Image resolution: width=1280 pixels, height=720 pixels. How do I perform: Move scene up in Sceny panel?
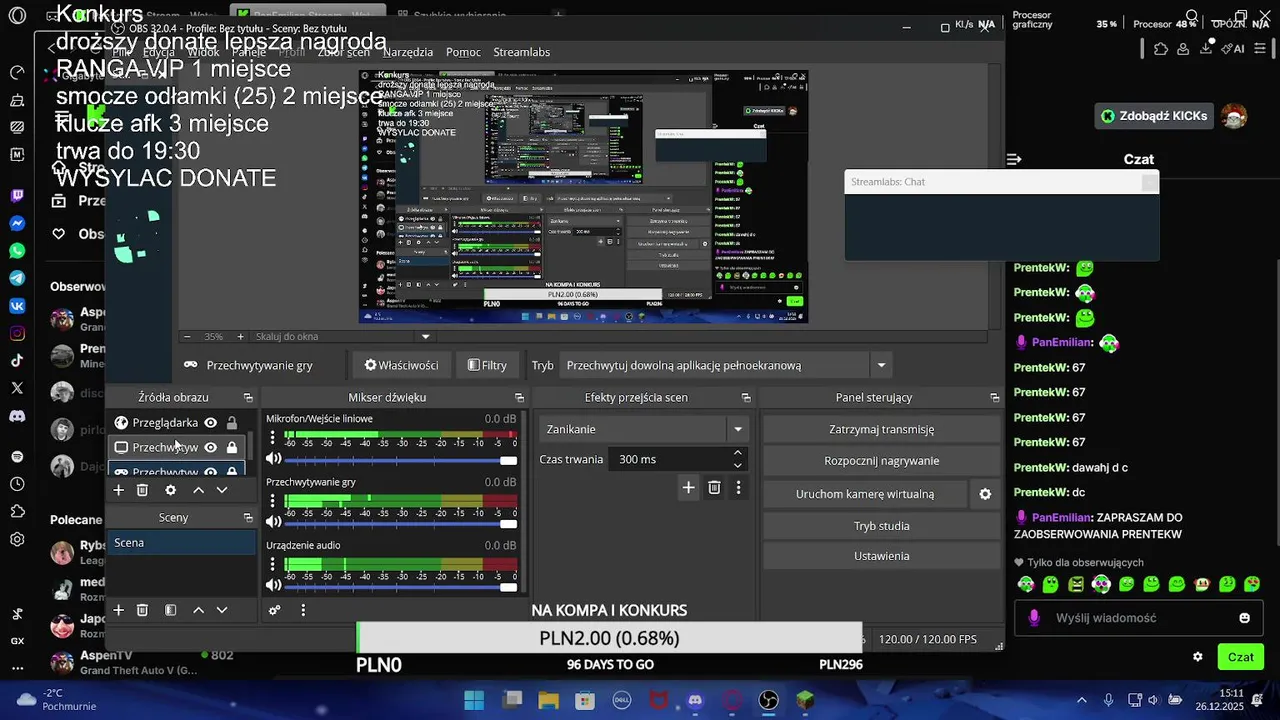click(198, 610)
